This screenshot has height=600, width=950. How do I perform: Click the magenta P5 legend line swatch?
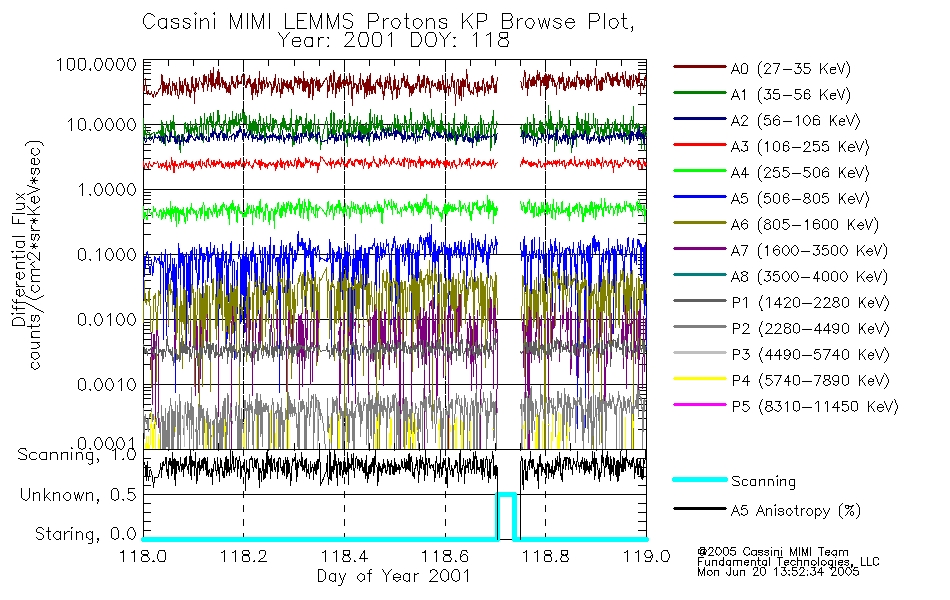coord(700,404)
